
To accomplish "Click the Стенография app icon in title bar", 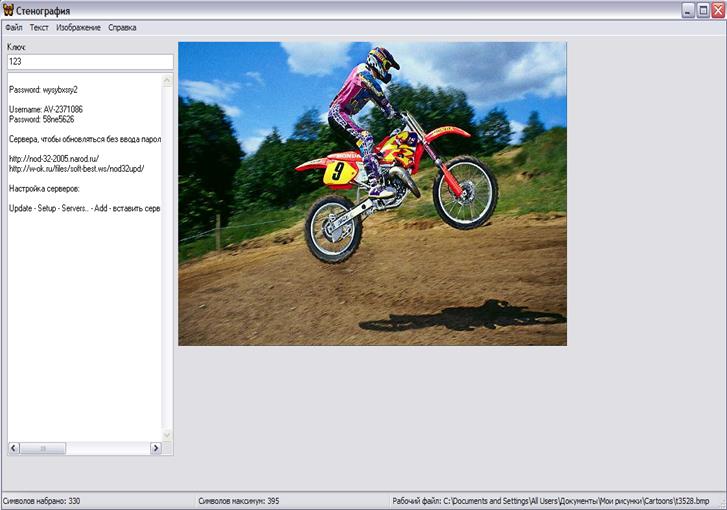I will tap(9, 10).
